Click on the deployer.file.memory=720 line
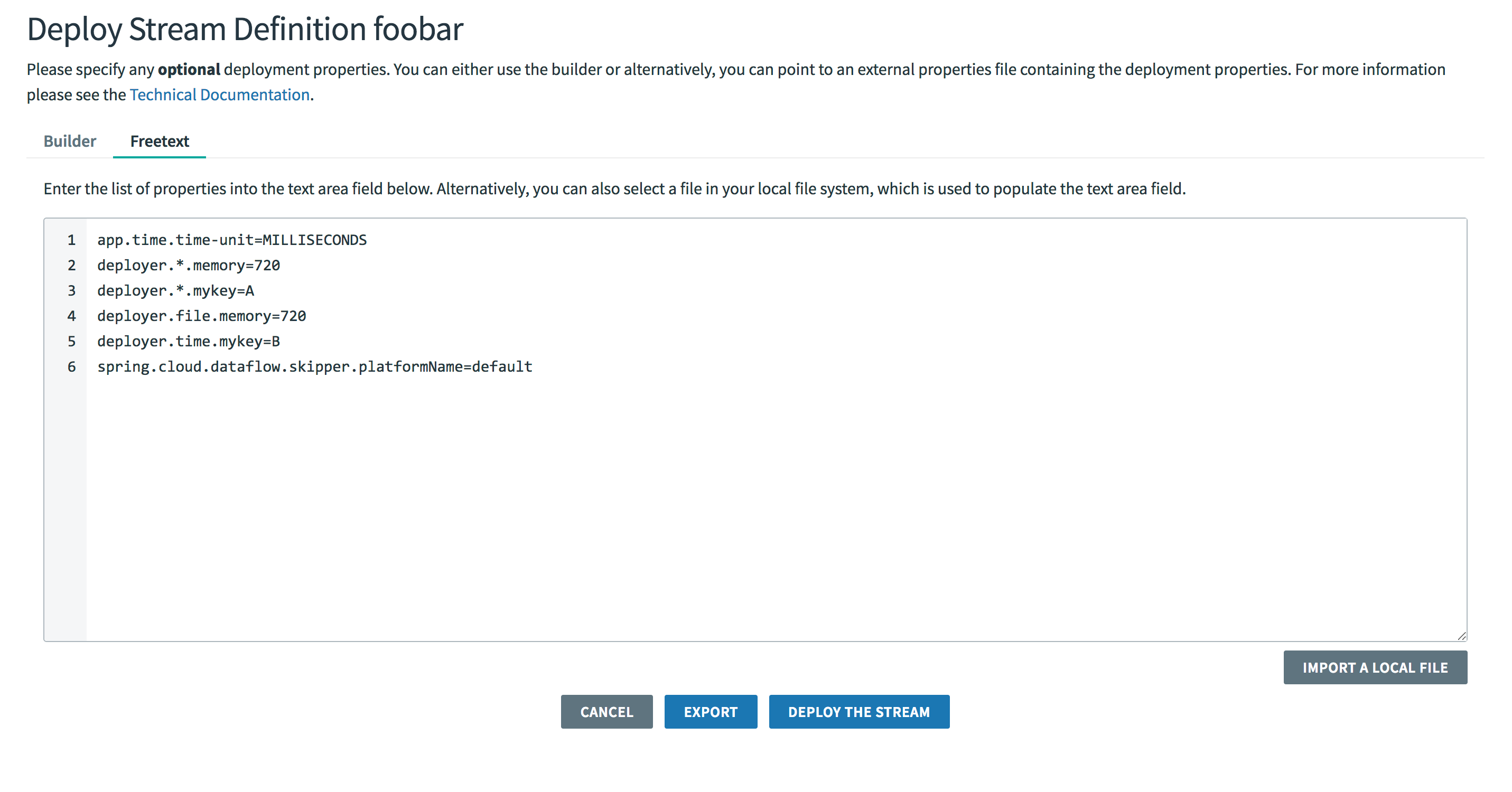This screenshot has height=792, width=1512. point(201,316)
